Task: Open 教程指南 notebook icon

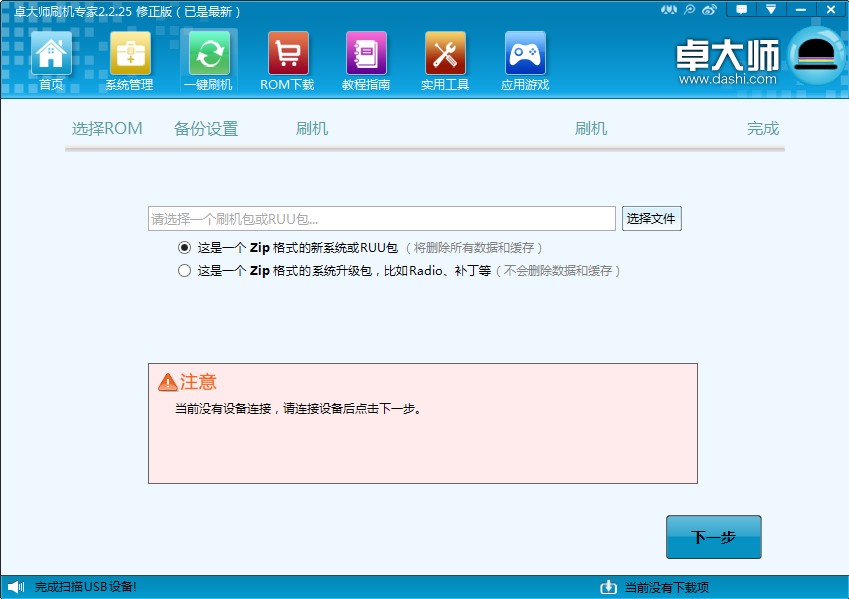Action: tap(367, 53)
